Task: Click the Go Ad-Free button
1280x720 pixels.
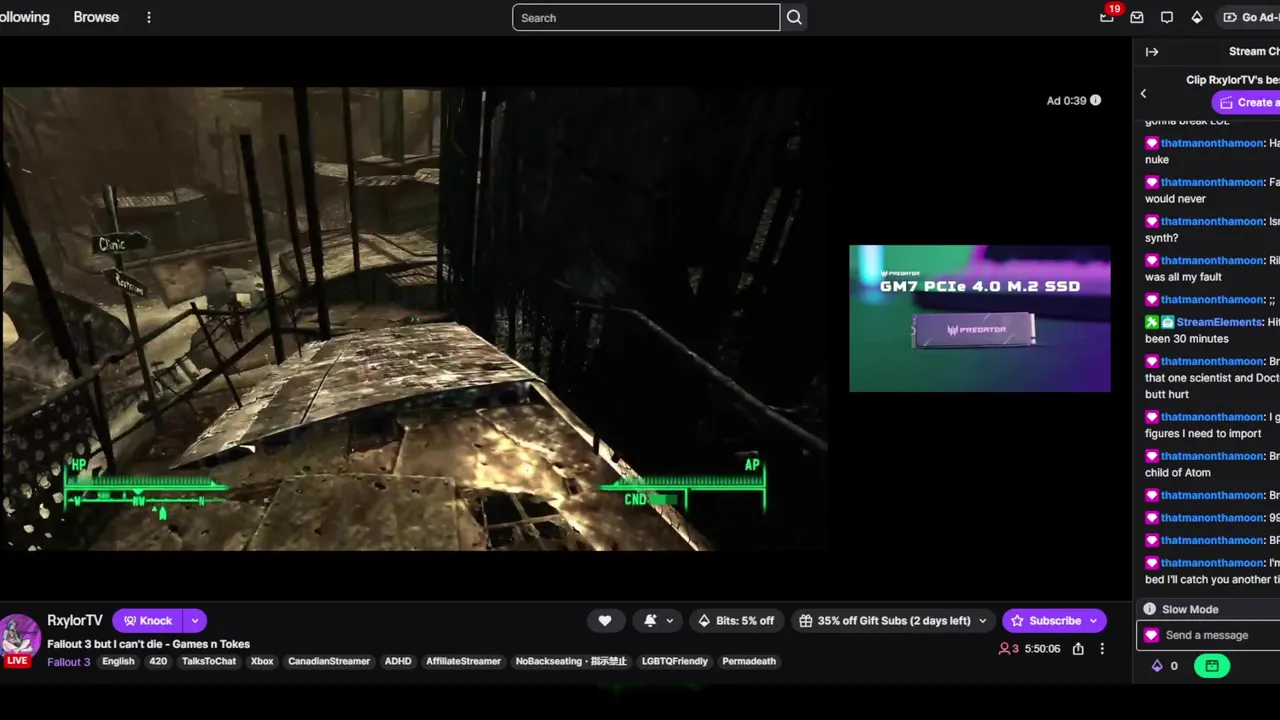Action: pos(1250,17)
